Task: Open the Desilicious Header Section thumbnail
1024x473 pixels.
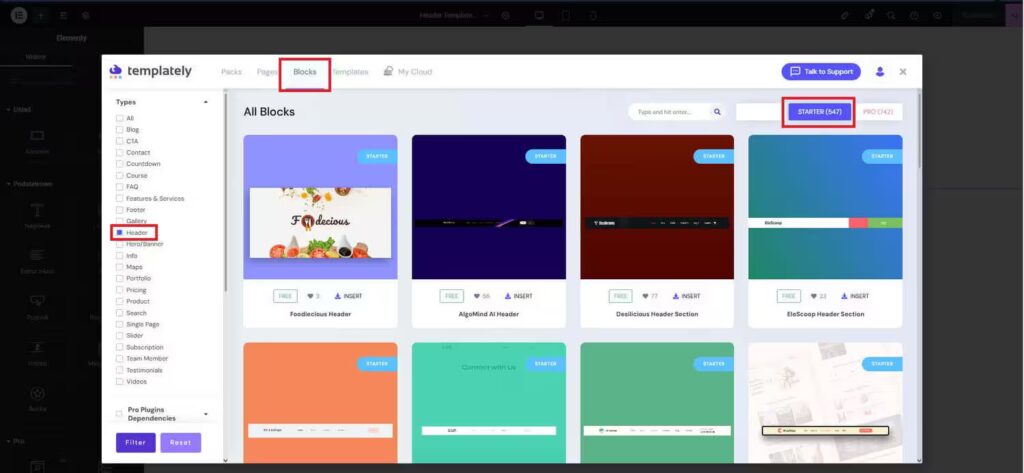Action: pyautogui.click(x=657, y=207)
